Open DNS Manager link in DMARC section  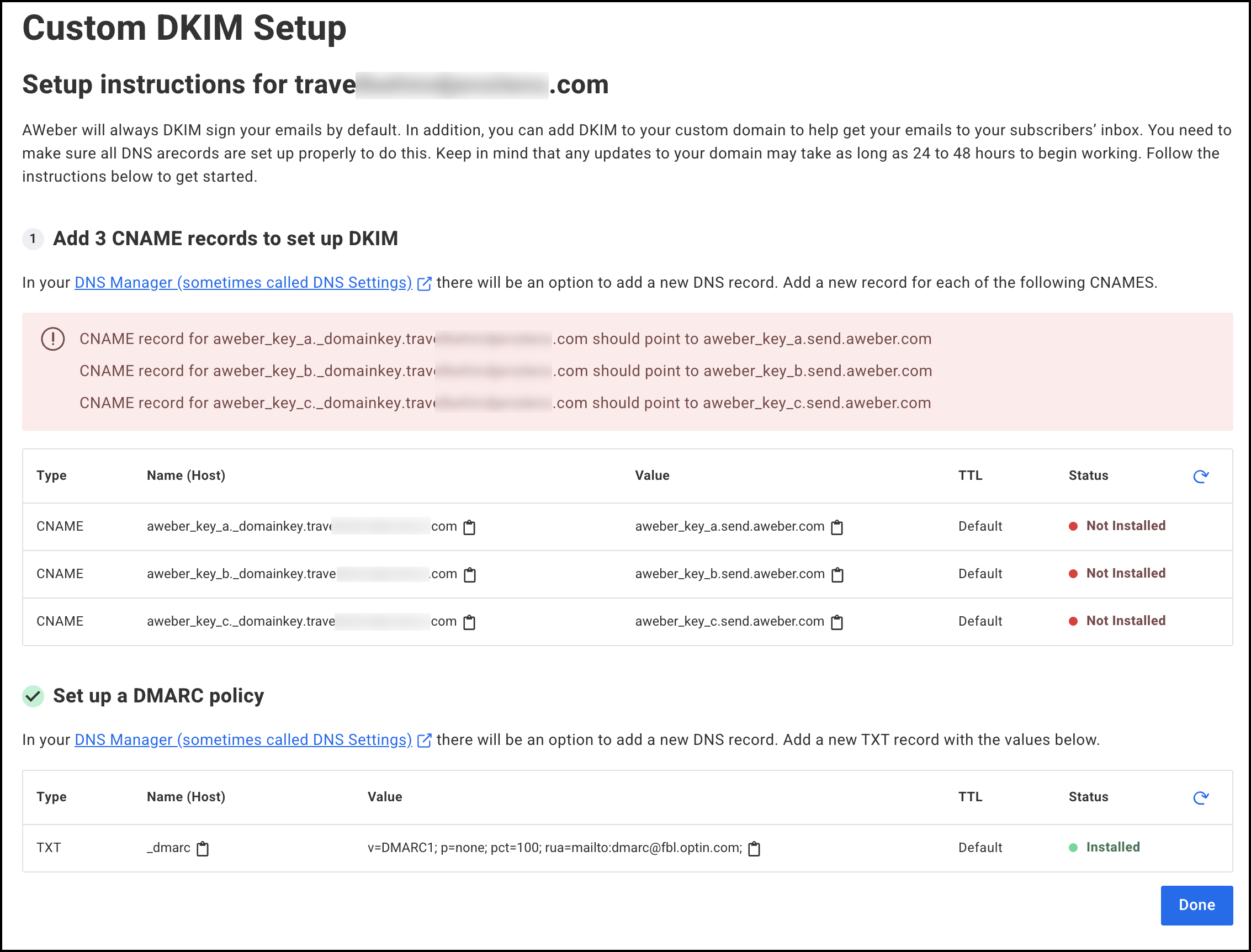[243, 739]
